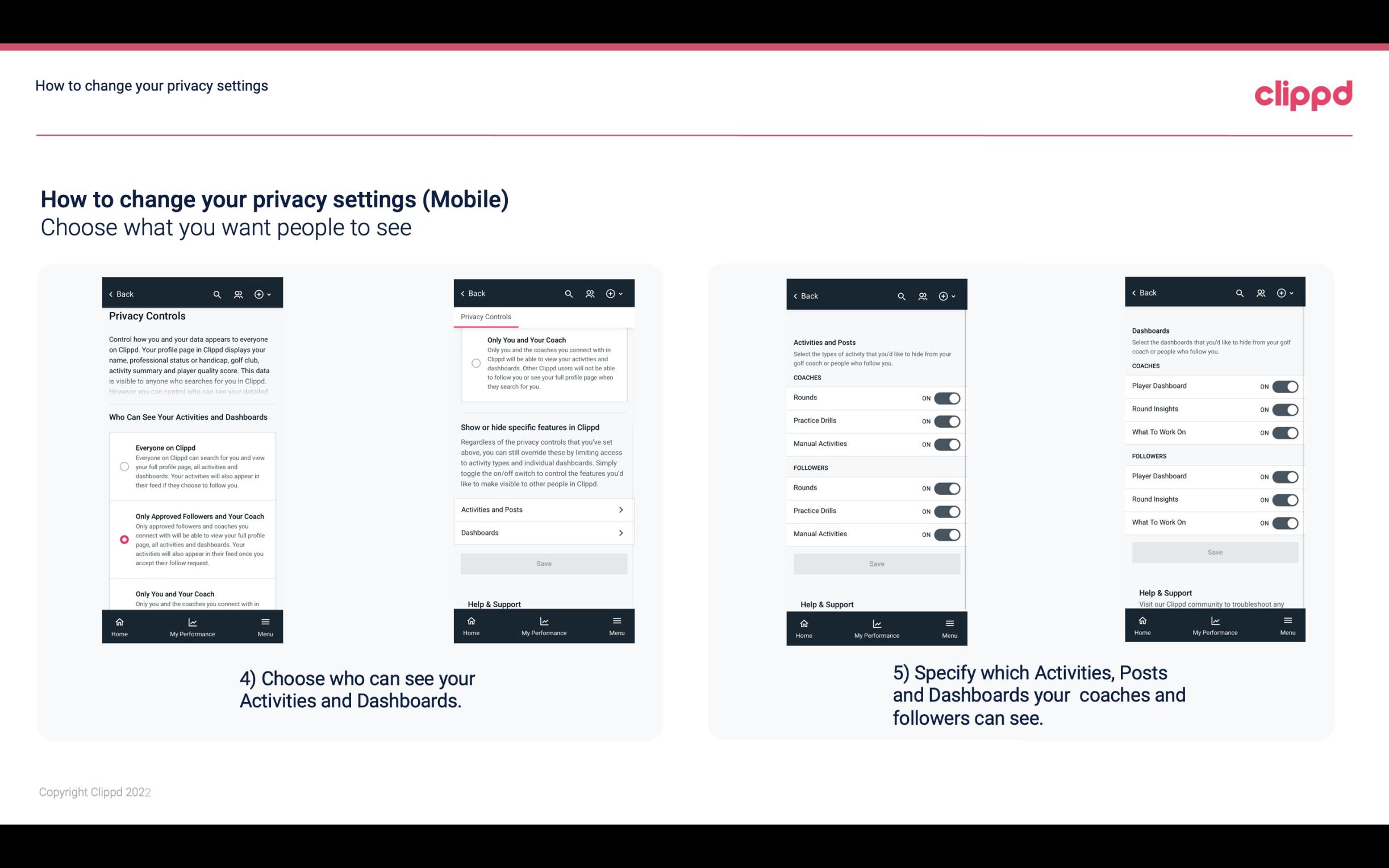The width and height of the screenshot is (1389, 868).
Task: Tap the Menu icon in bottom navigation
Action: [265, 621]
